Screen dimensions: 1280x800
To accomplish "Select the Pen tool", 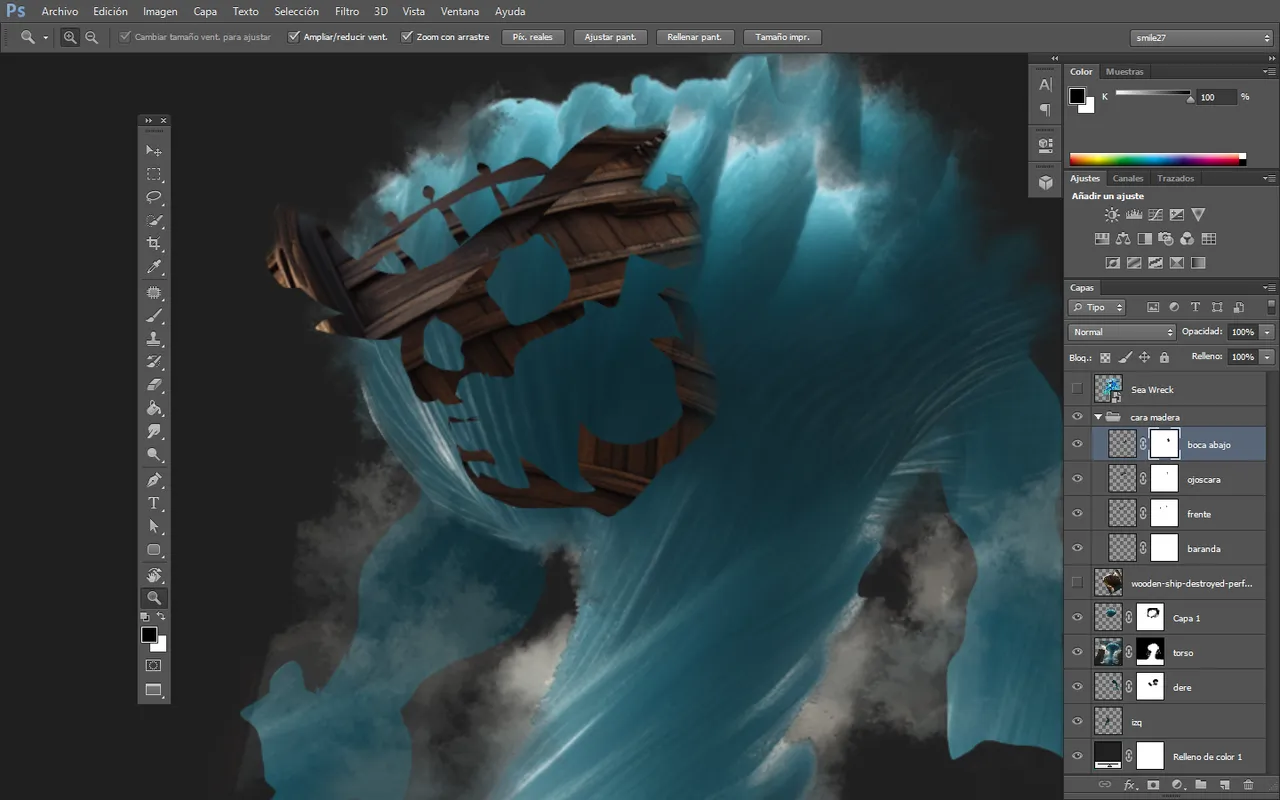I will pyautogui.click(x=153, y=480).
